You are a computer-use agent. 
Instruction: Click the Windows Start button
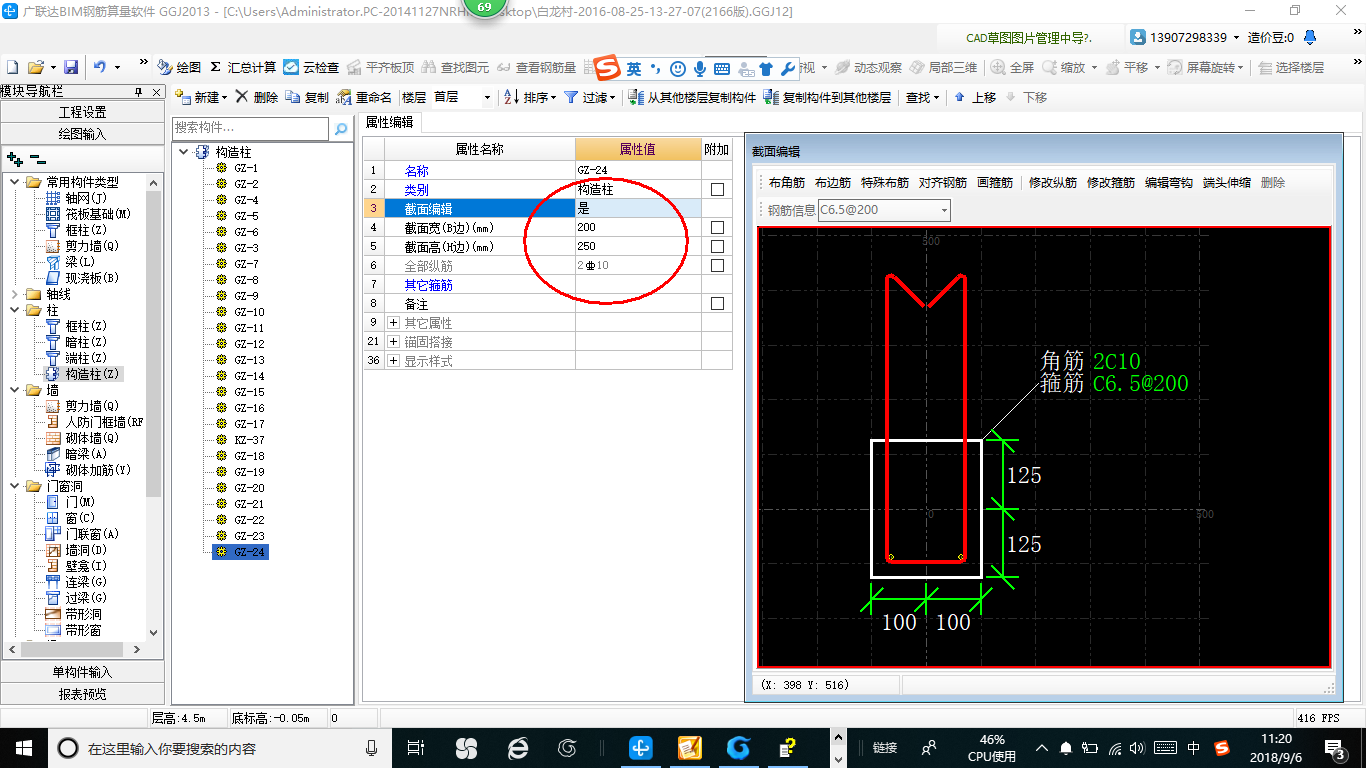pos(22,747)
